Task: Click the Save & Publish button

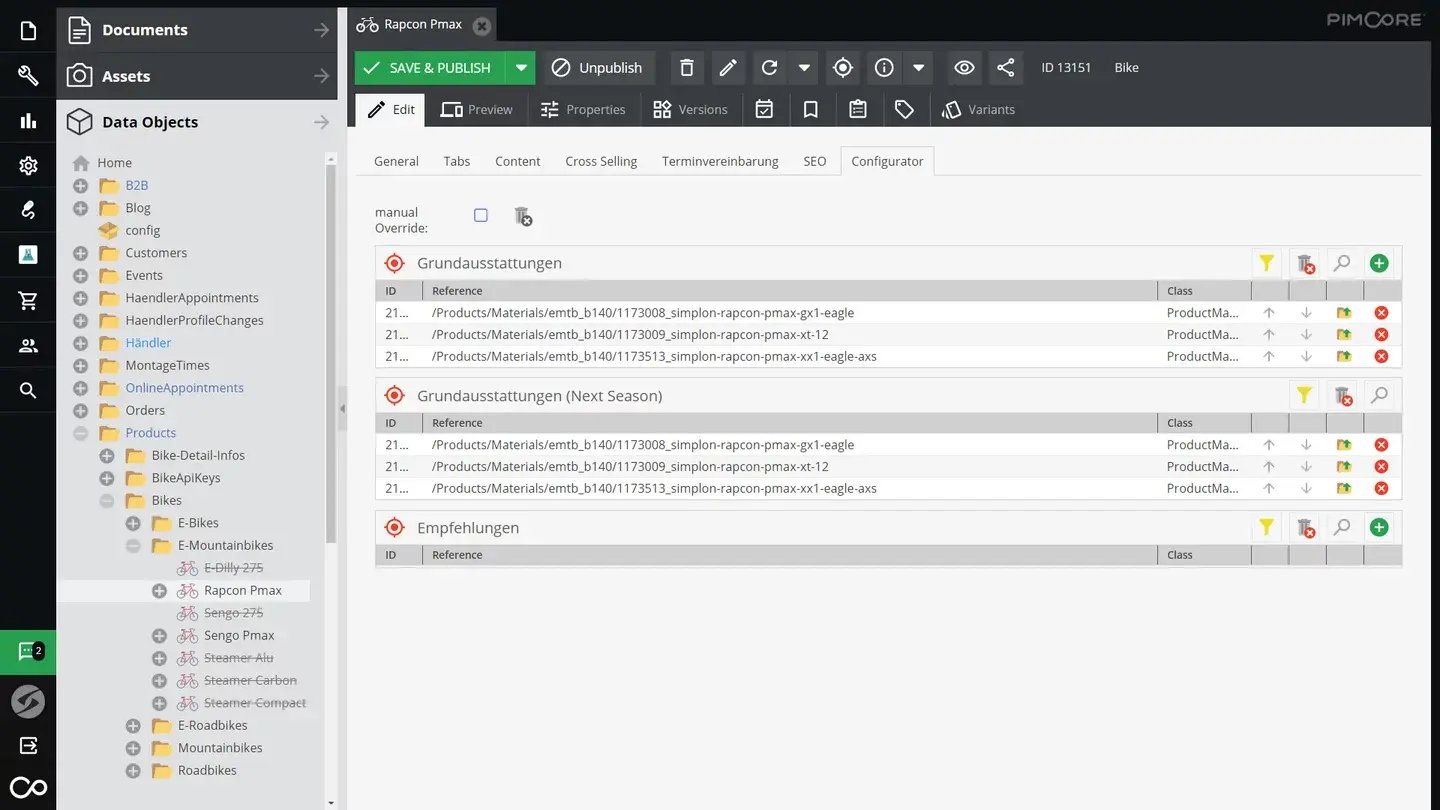Action: [430, 68]
